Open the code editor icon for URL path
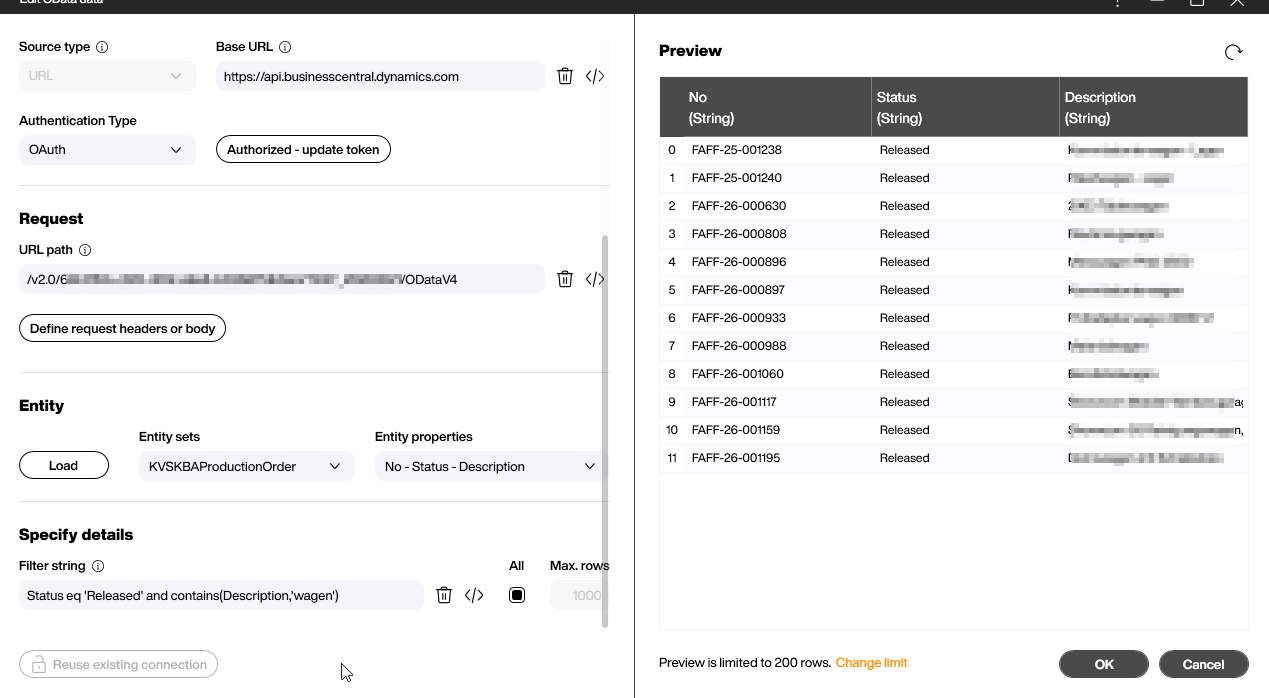 coord(595,279)
